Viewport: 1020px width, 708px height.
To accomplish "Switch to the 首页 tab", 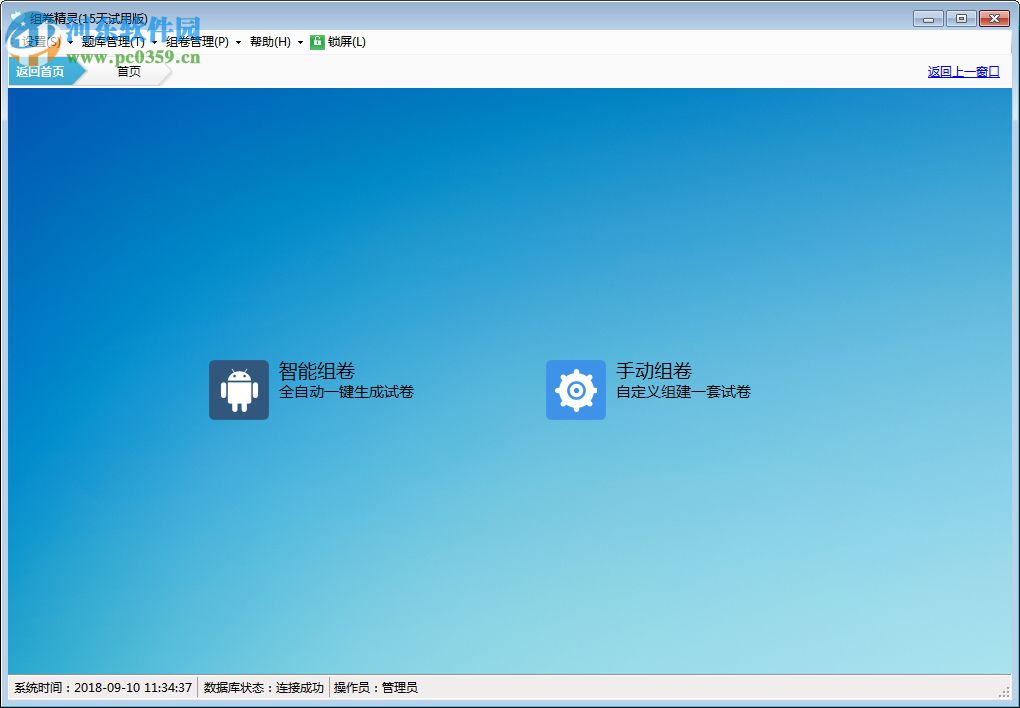I will 129,71.
